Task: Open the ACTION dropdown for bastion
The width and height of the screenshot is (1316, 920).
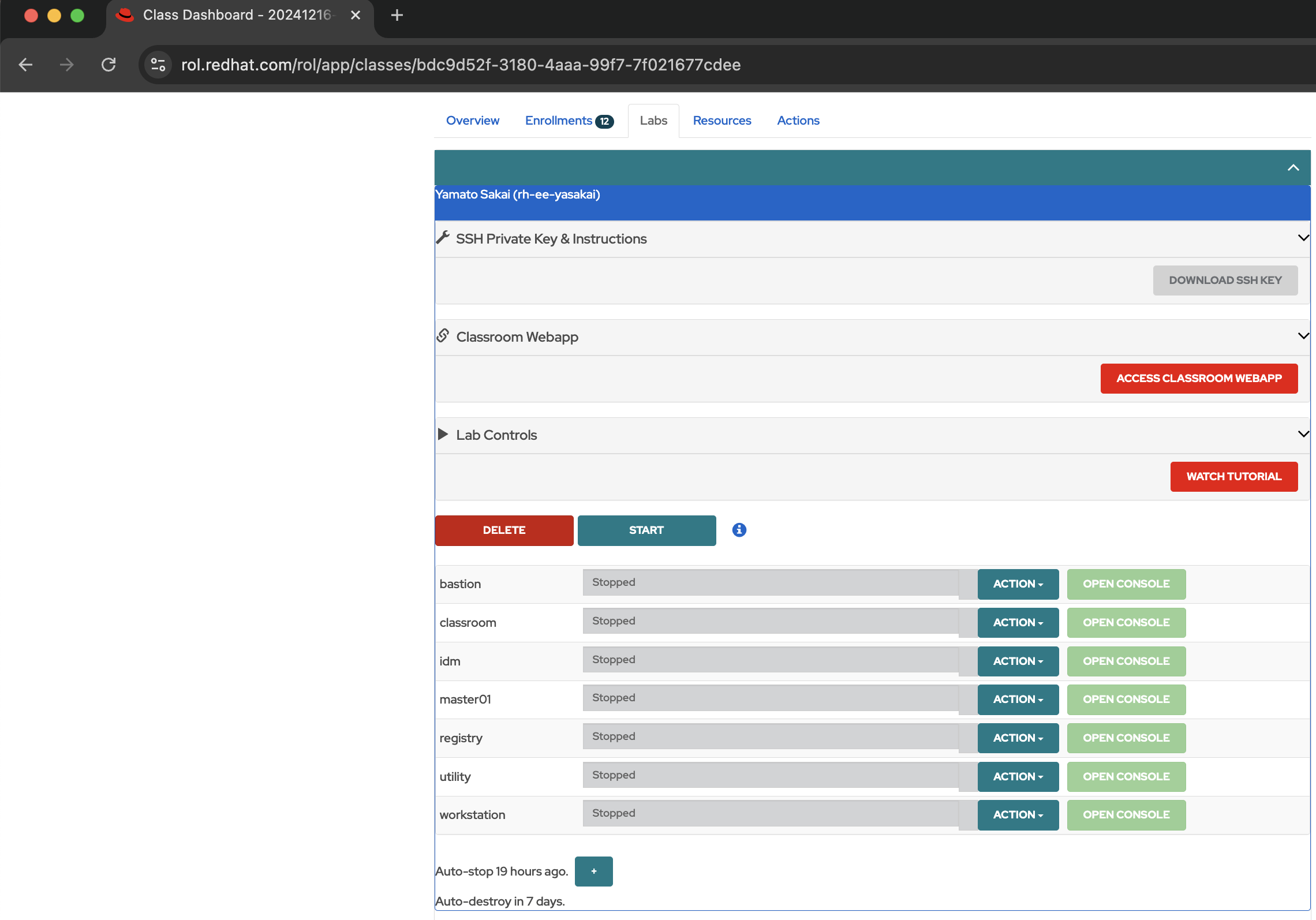Action: pyautogui.click(x=1018, y=584)
